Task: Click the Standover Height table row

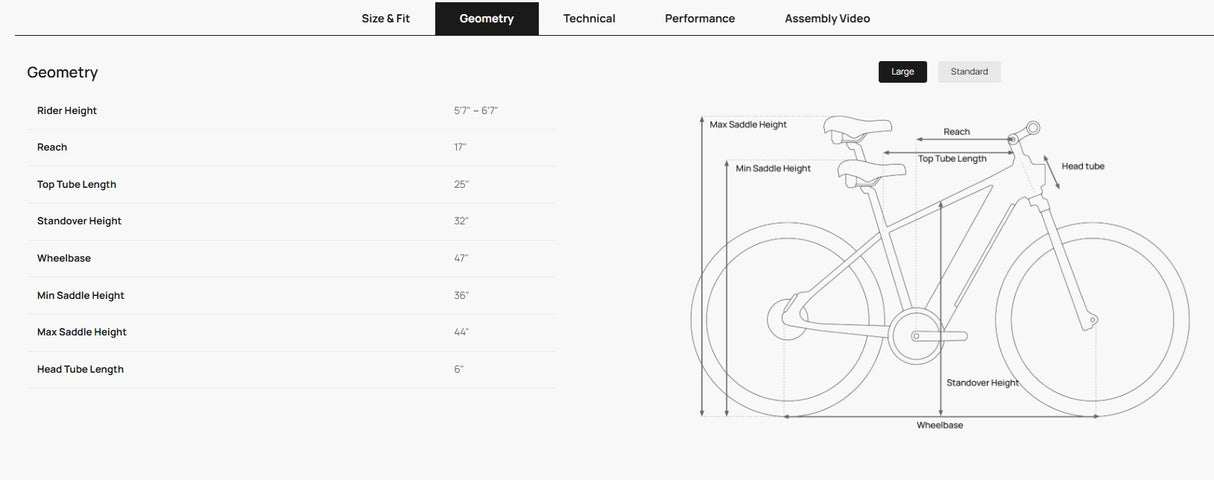Action: tap(292, 222)
